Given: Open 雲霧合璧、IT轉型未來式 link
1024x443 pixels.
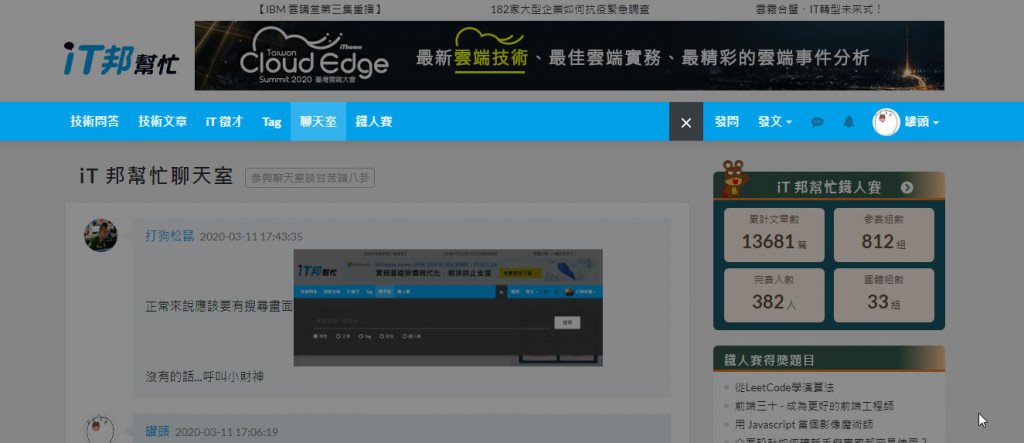Looking at the screenshot, I should [818, 9].
